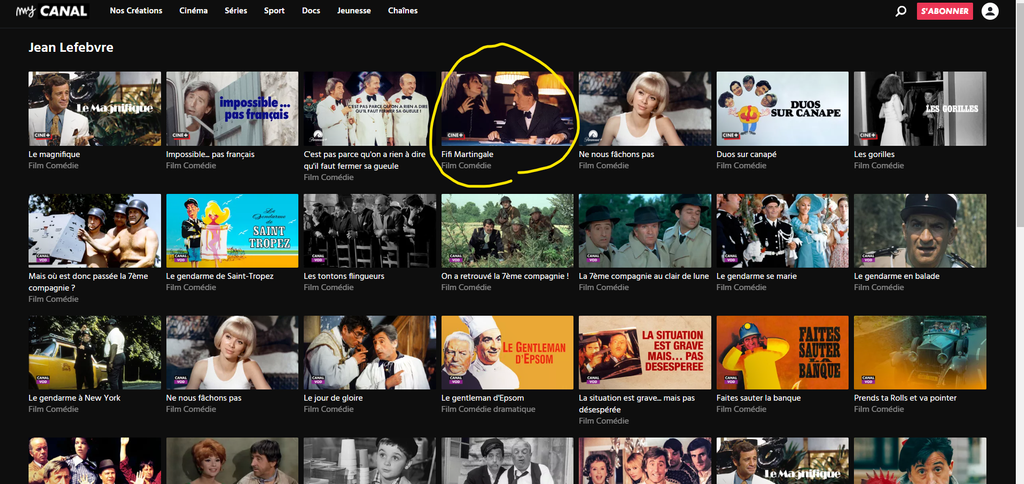
Task: Open La situation est grave thumbnail
Action: [x=645, y=353]
